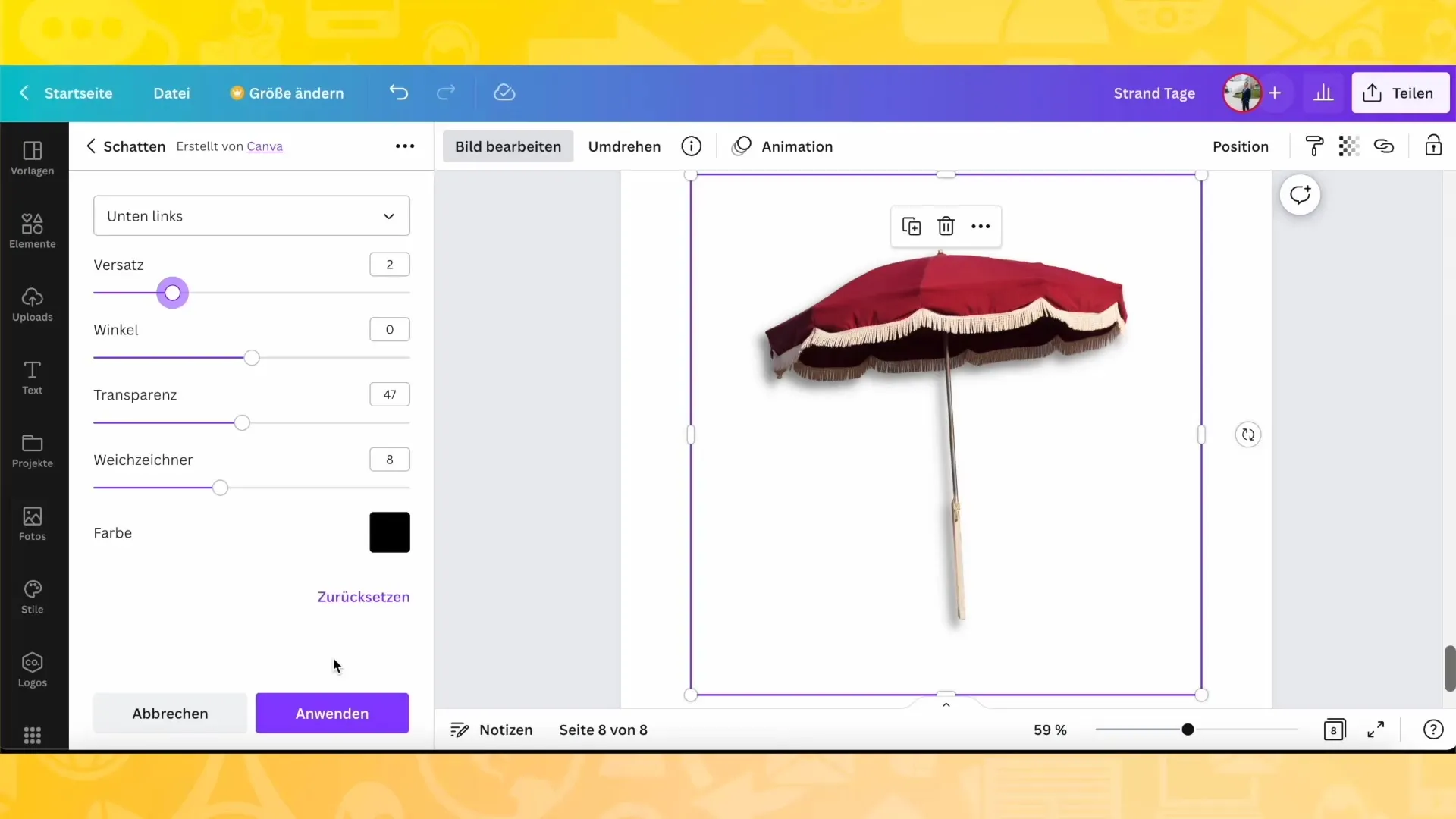The width and height of the screenshot is (1456, 819).
Task: Click the Zurücksetzen (Reset) link
Action: pos(363,596)
